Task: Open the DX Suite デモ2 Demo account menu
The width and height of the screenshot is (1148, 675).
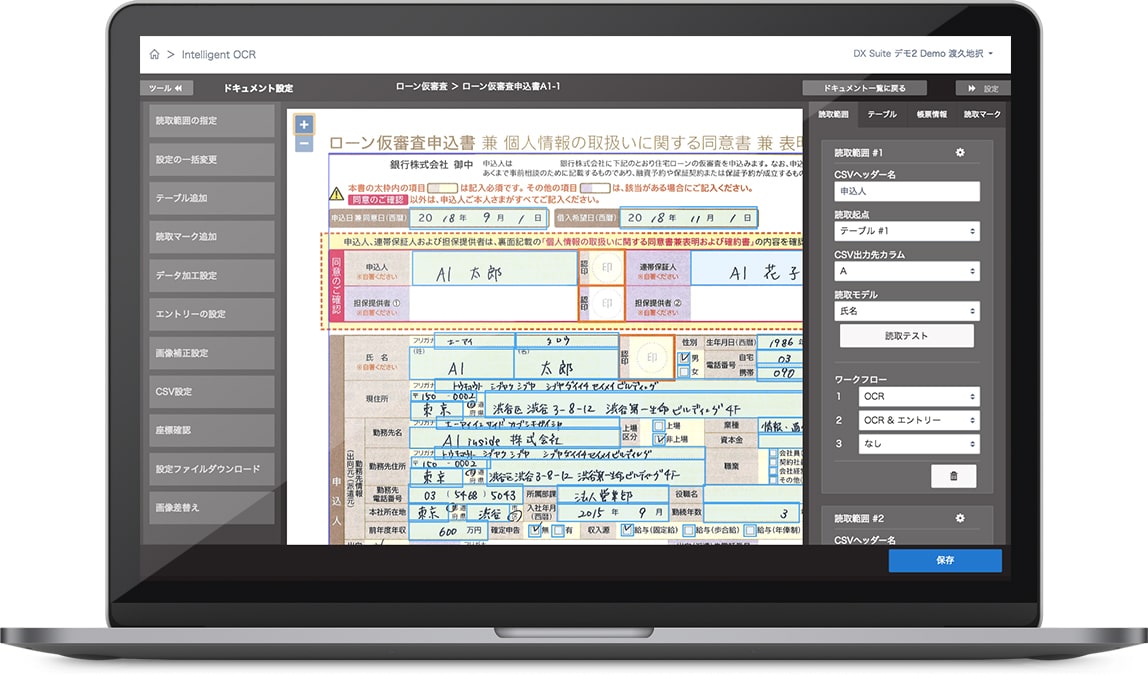Action: pos(922,53)
